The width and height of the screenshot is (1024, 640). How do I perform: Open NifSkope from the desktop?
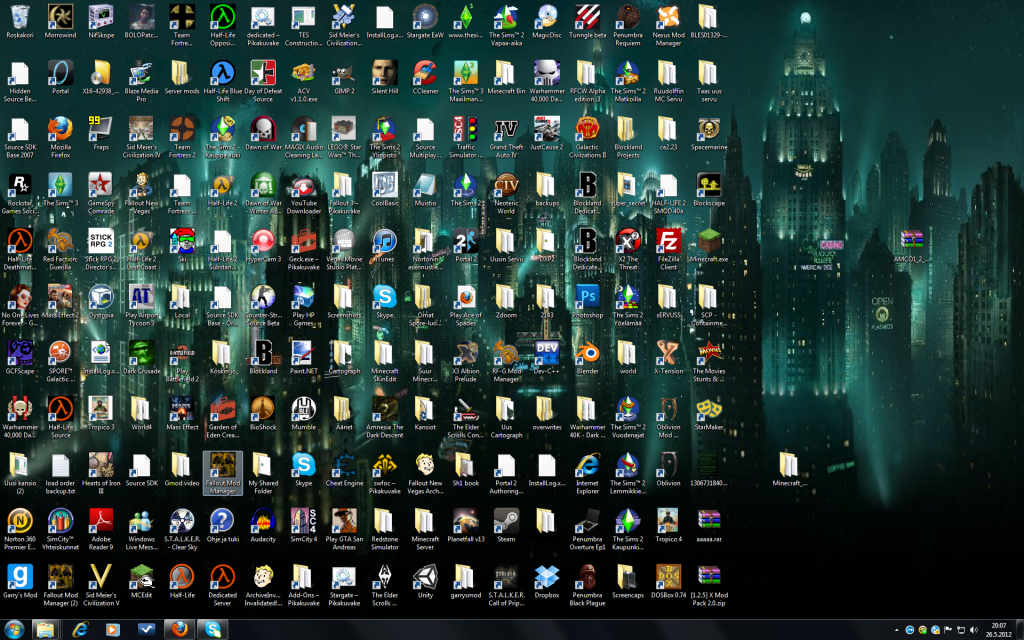click(x=101, y=22)
